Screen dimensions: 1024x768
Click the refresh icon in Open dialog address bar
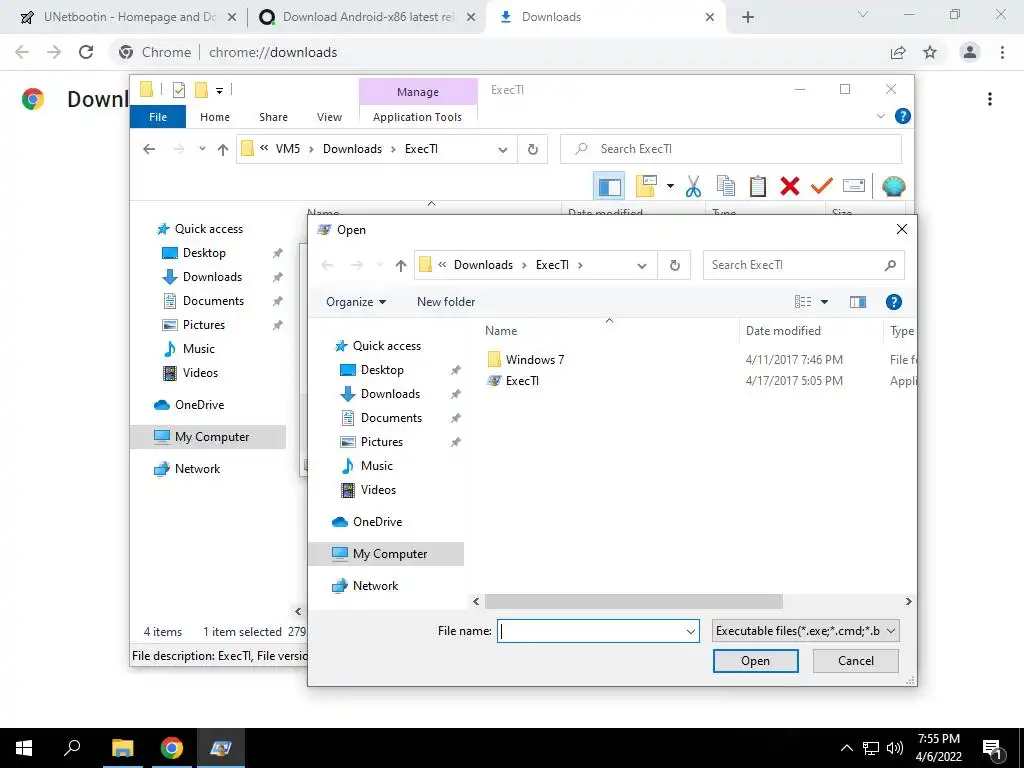coord(674,265)
